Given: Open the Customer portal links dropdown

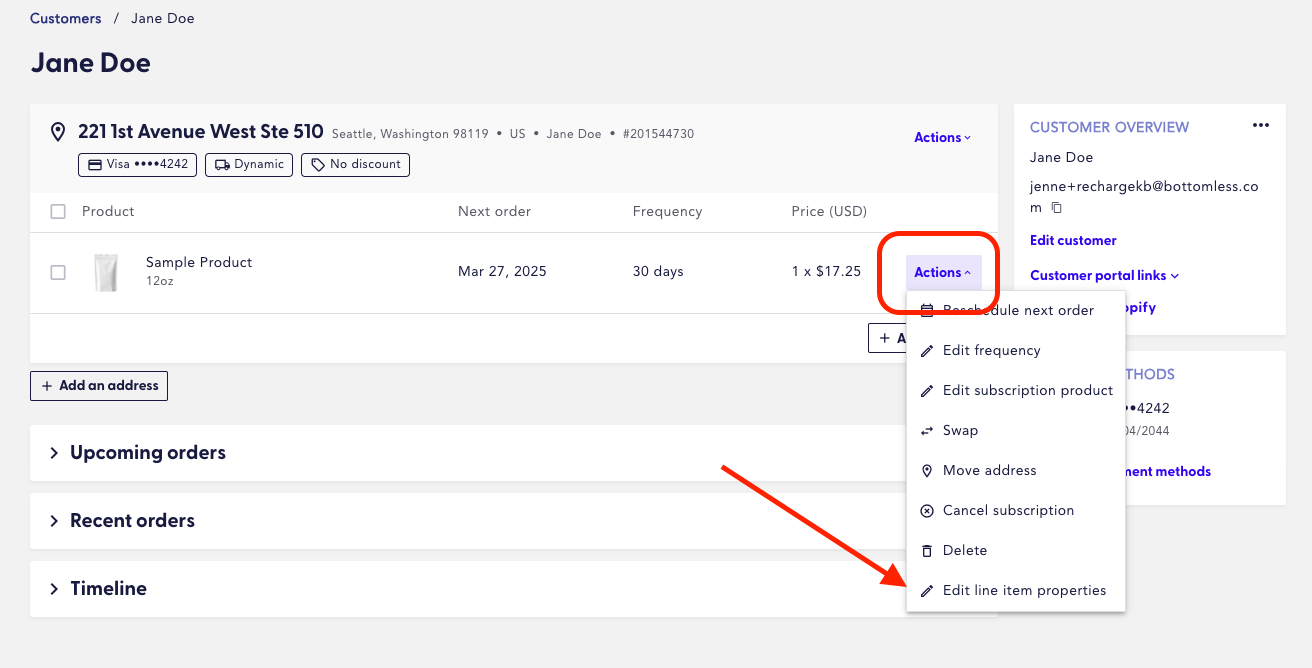Looking at the screenshot, I should tap(1104, 276).
